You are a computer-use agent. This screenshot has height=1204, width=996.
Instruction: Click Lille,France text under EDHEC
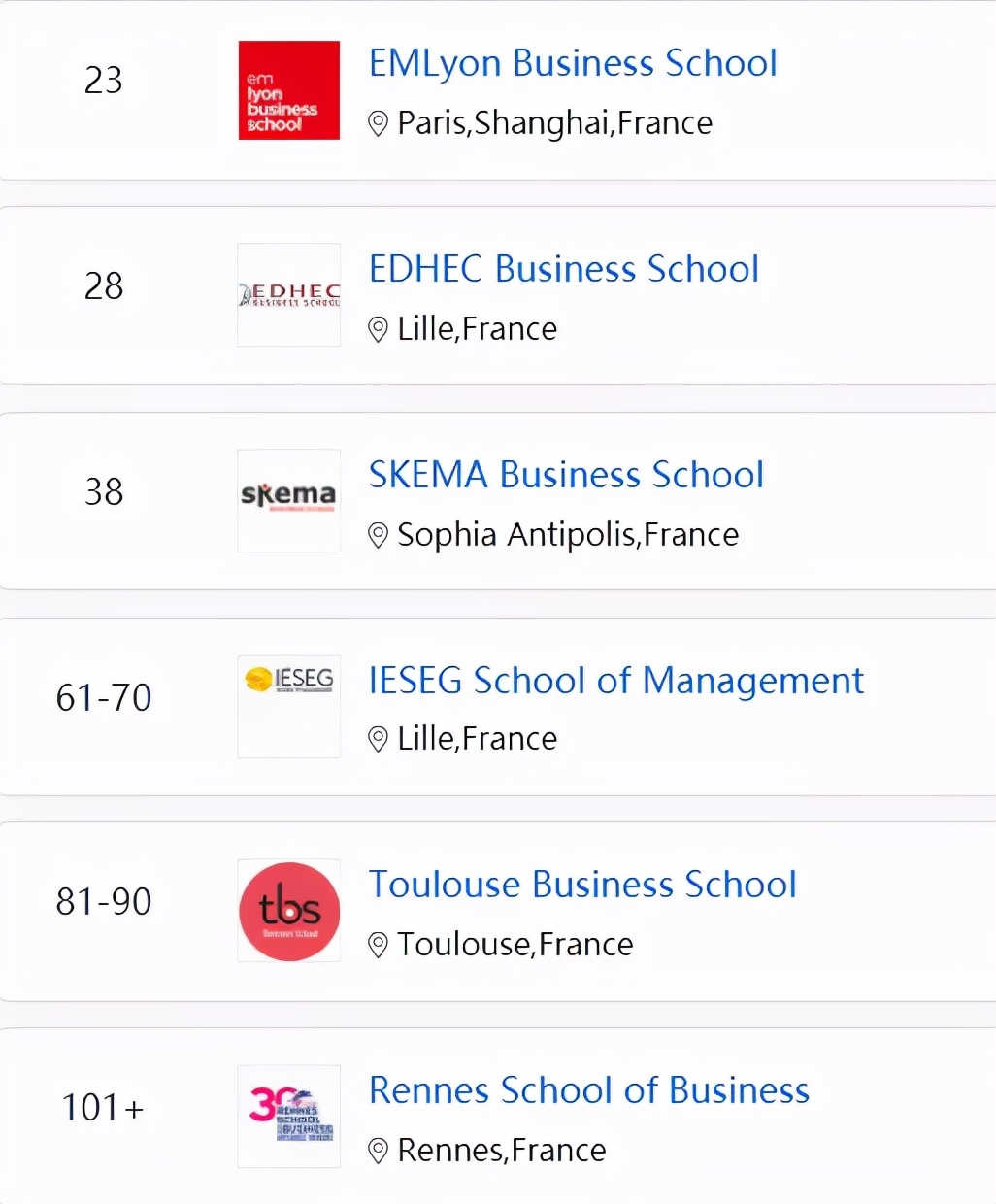click(477, 329)
